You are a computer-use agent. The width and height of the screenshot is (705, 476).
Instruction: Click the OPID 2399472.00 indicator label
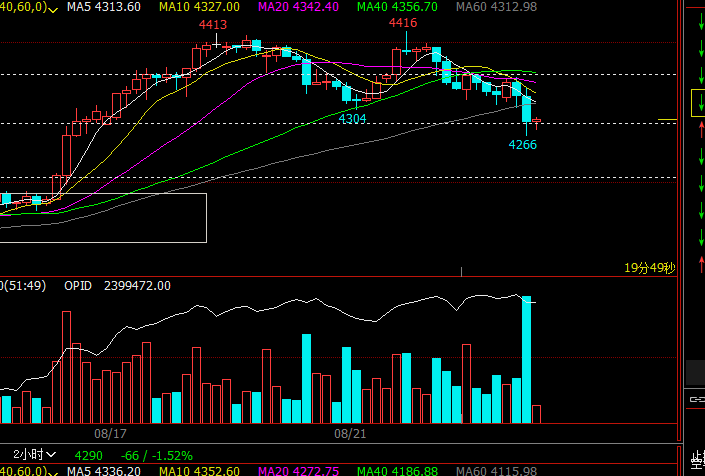point(117,285)
